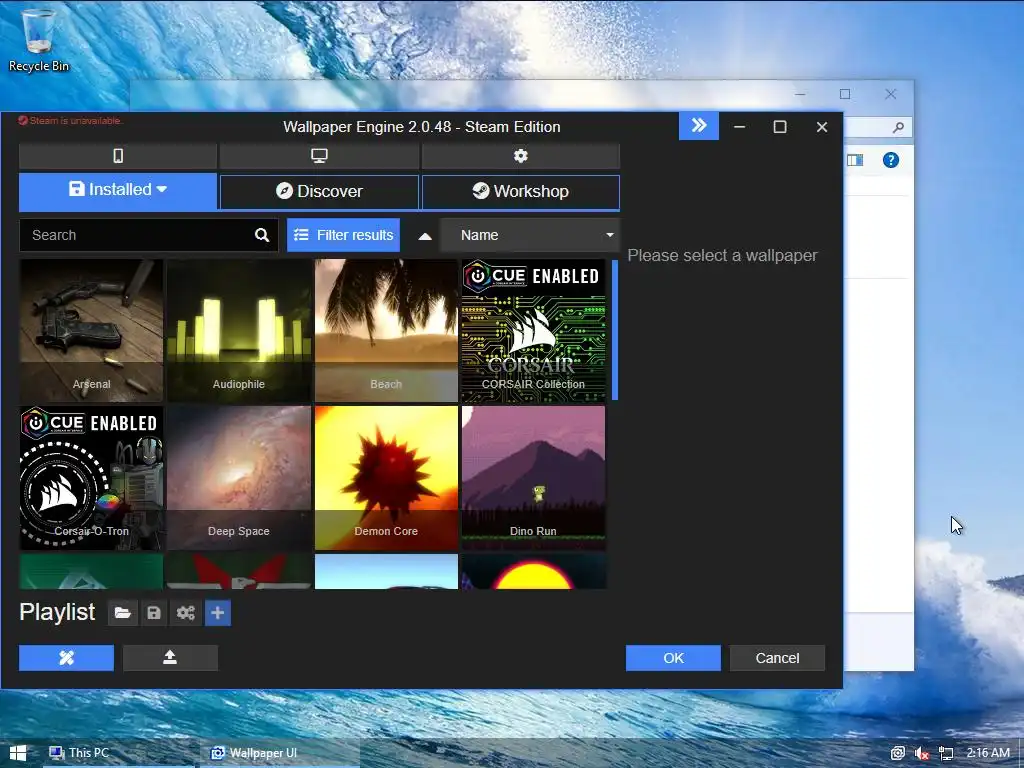Select the CORSAIR Collection wallpaper

pos(534,330)
